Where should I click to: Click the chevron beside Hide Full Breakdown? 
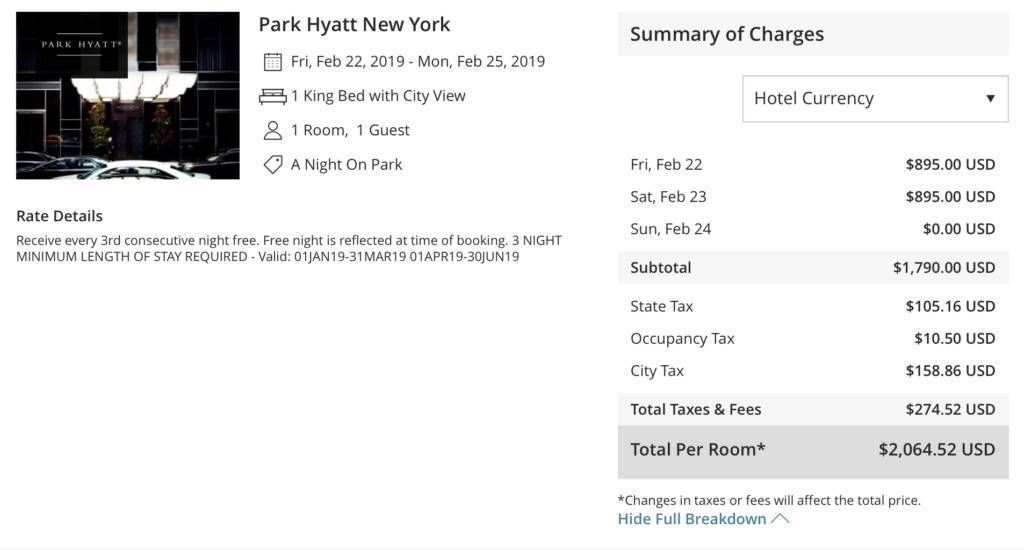coord(780,519)
